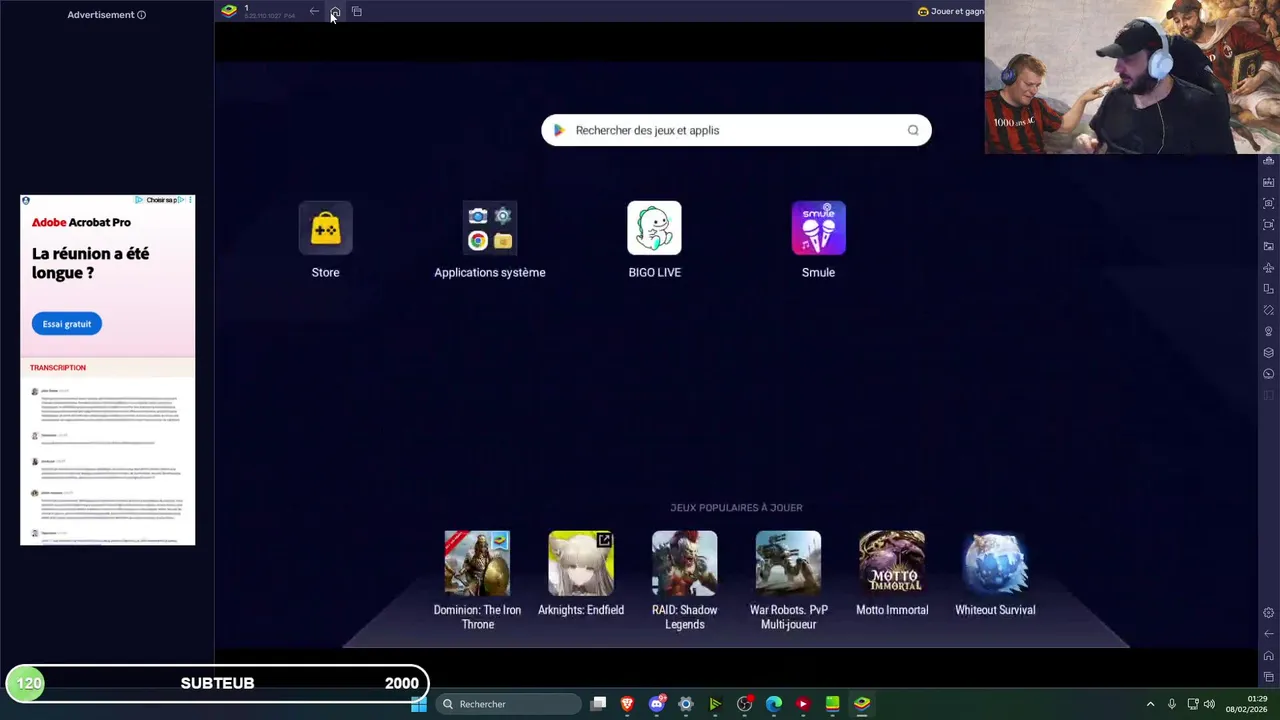Open OBS Studio from the taskbar
Screen dimensions: 1280x720
(x=744, y=704)
